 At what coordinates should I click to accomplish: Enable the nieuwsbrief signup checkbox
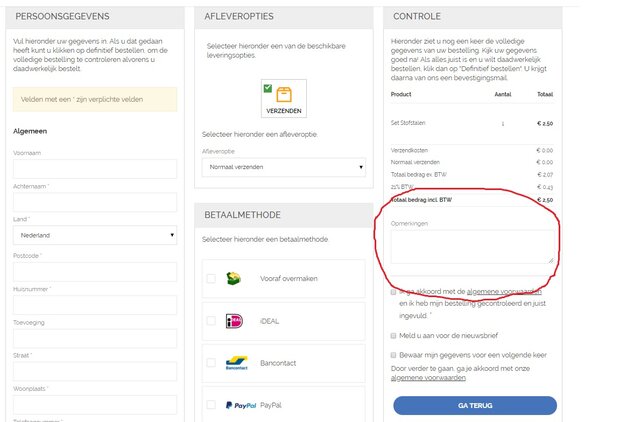(394, 335)
